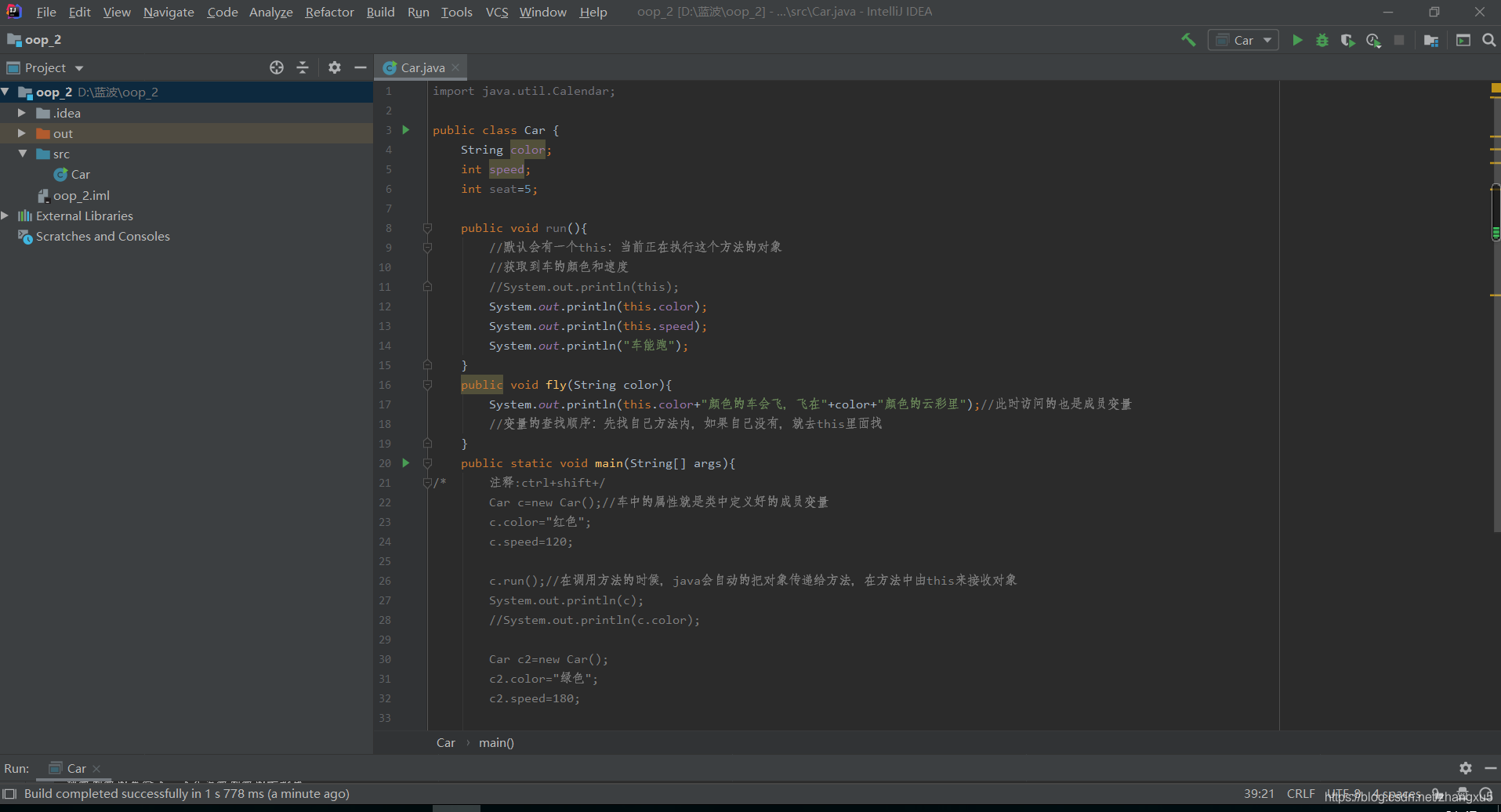This screenshot has height=812, width=1501.
Task: Fold the main method at line 20
Action: 427,463
